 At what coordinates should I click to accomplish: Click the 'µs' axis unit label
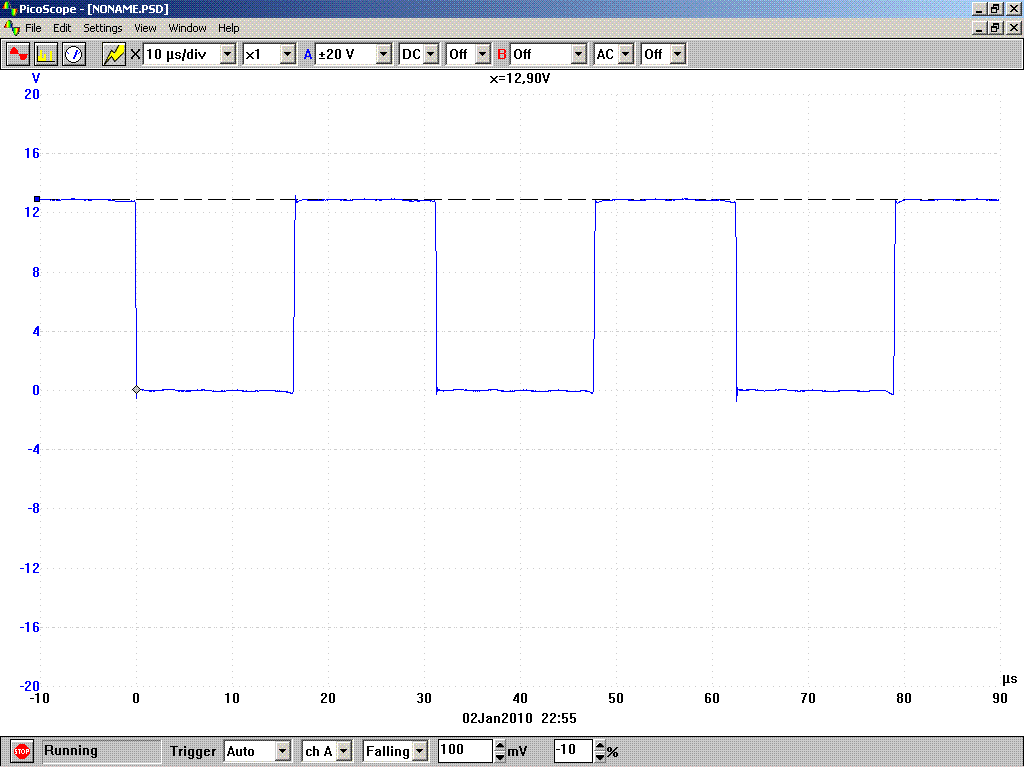tap(1010, 679)
